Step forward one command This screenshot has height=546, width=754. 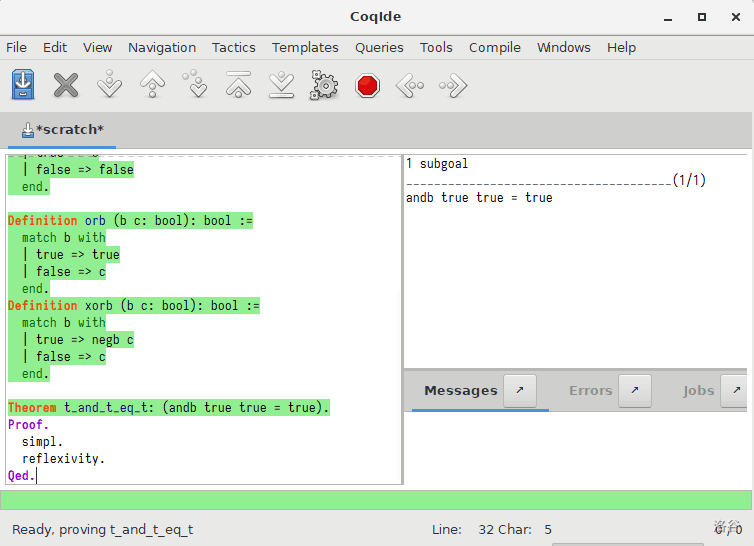(x=109, y=85)
